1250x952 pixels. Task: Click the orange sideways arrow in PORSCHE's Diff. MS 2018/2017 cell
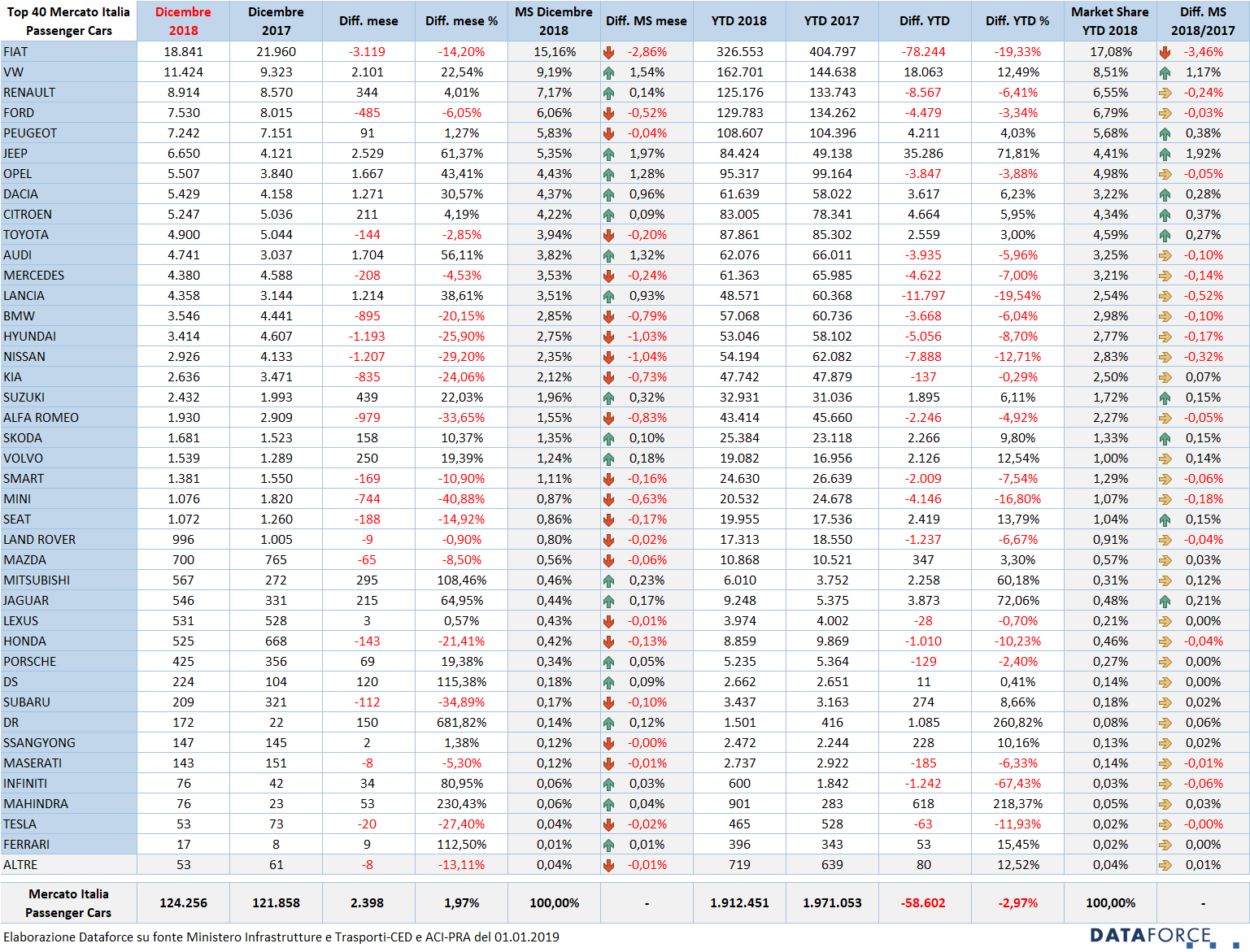click(1165, 662)
